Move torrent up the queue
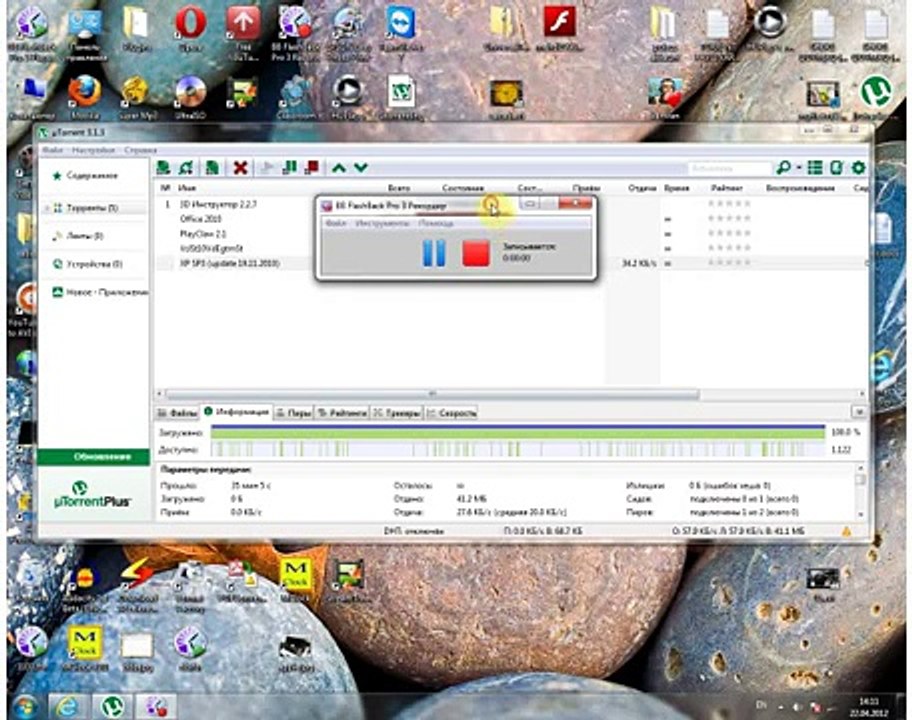This screenshot has height=720, width=912. coord(339,168)
